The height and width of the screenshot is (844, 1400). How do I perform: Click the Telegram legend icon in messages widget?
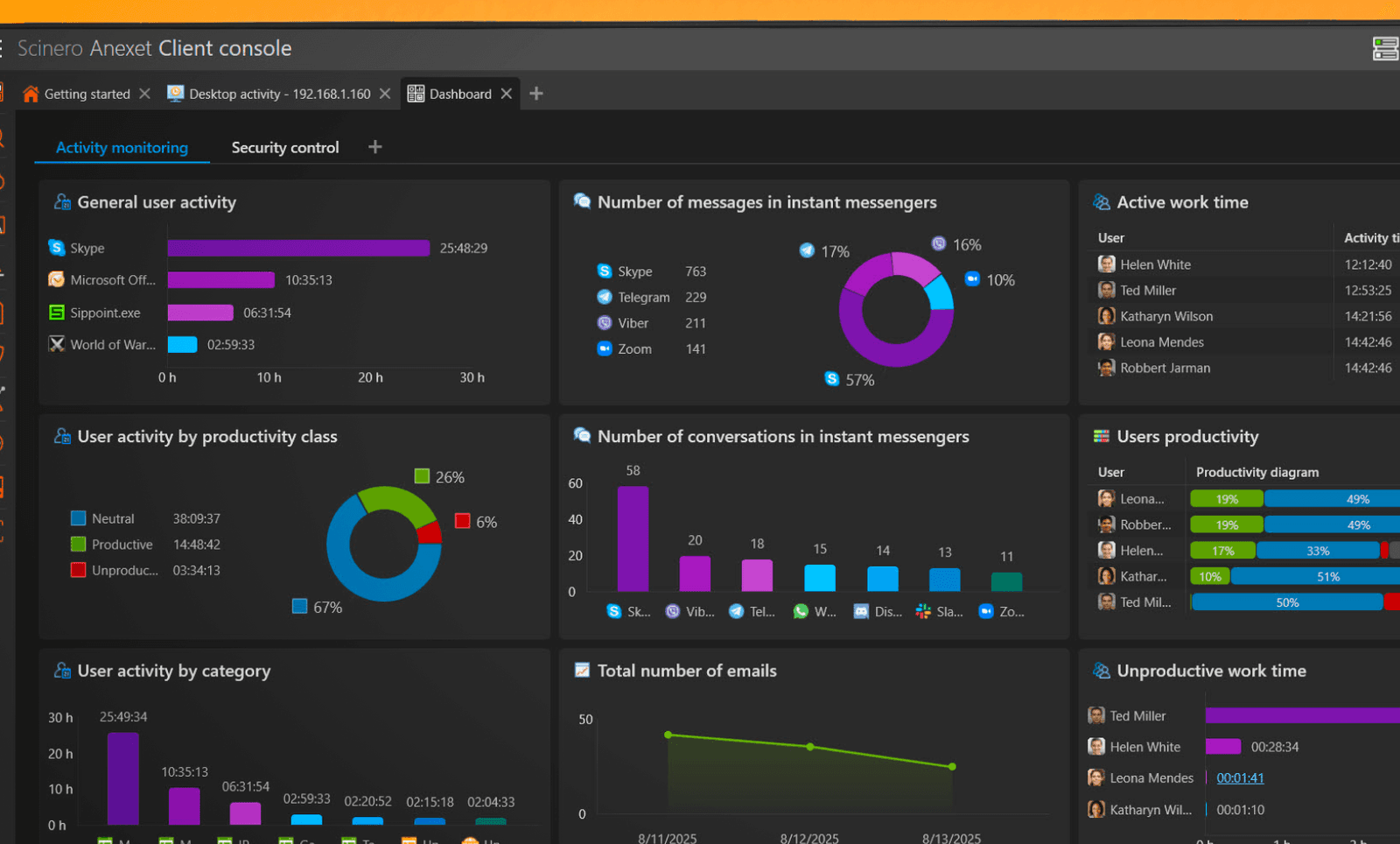[605, 297]
